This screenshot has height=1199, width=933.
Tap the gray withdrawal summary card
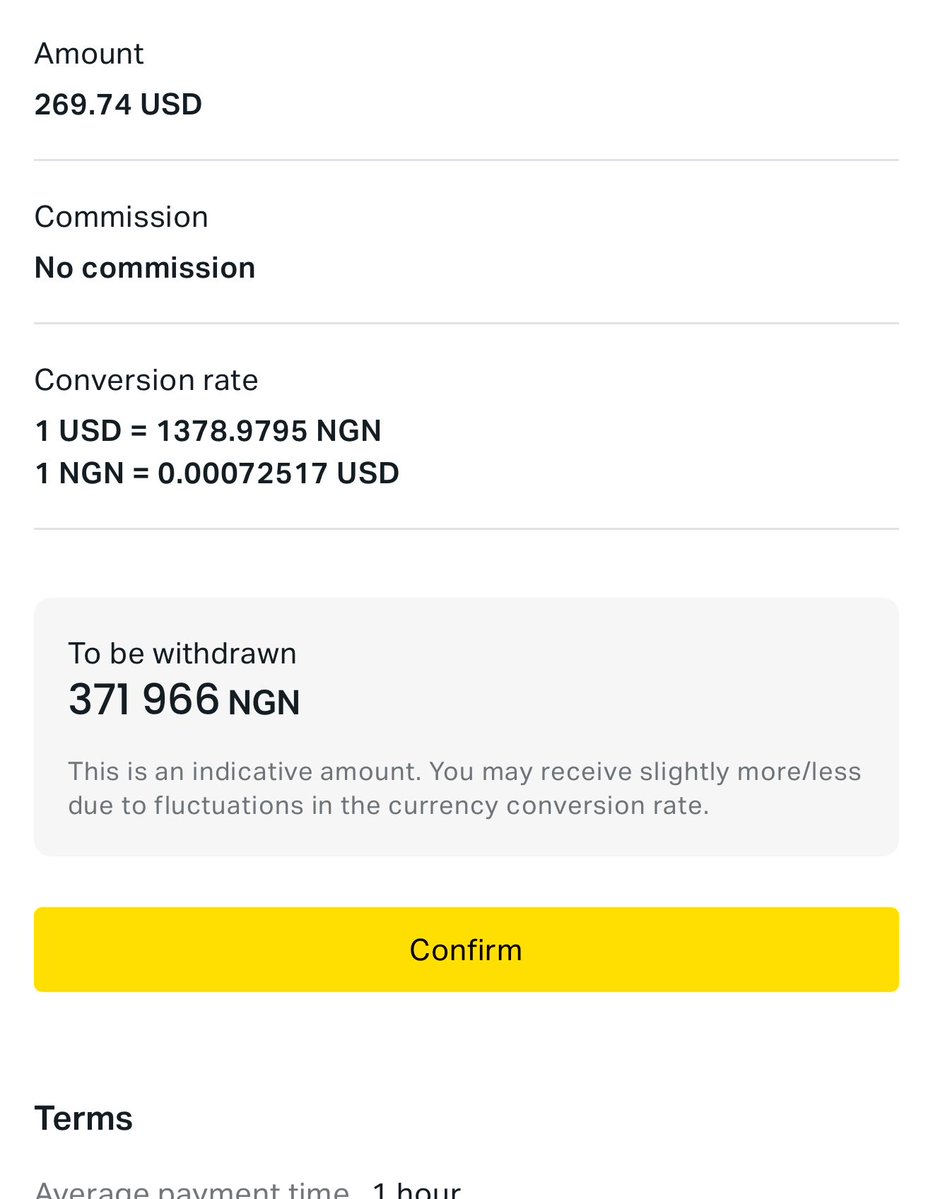[466, 727]
